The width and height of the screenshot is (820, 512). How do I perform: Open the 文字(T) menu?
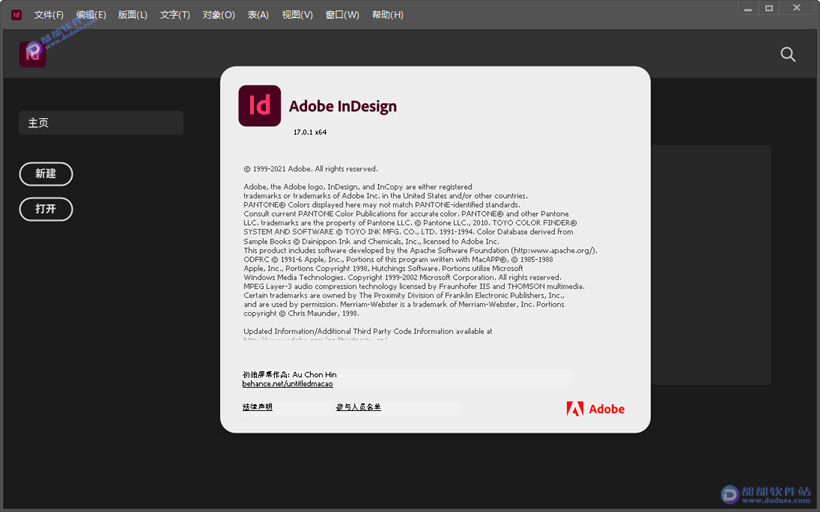click(x=175, y=15)
